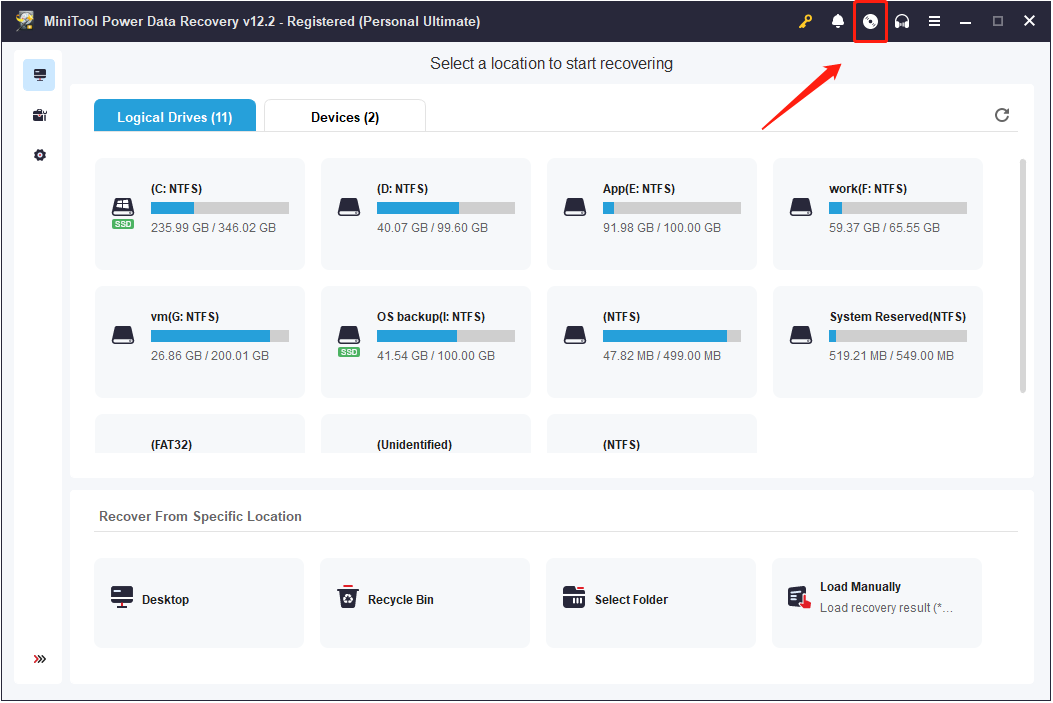Image resolution: width=1053 pixels, height=703 pixels.
Task: Click the 59.37 GB / 65.55 GB text
Action: 884,228
